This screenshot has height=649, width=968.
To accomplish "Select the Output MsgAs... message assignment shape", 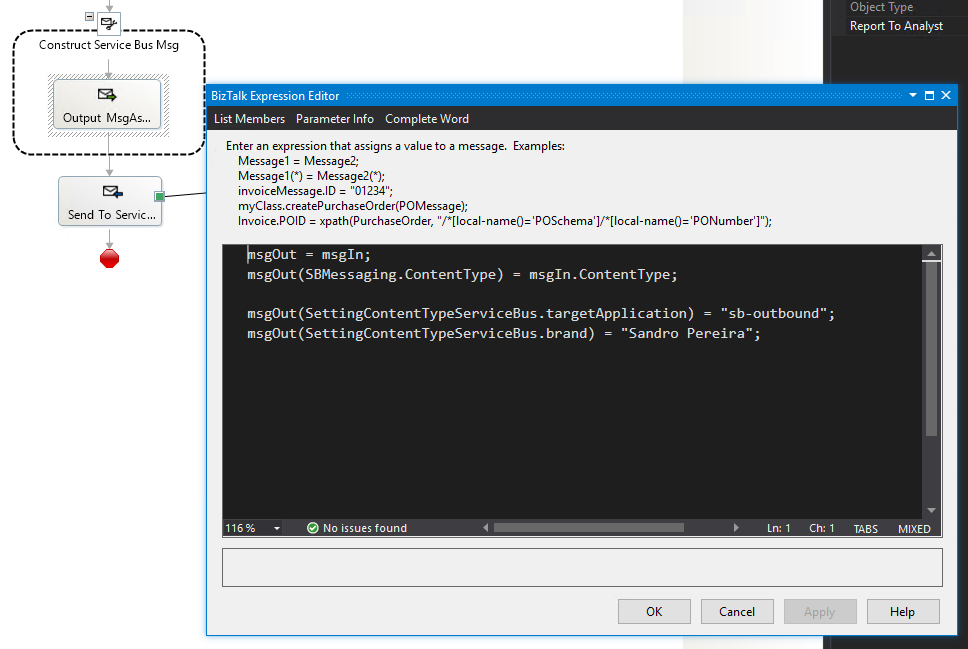I will 107,105.
